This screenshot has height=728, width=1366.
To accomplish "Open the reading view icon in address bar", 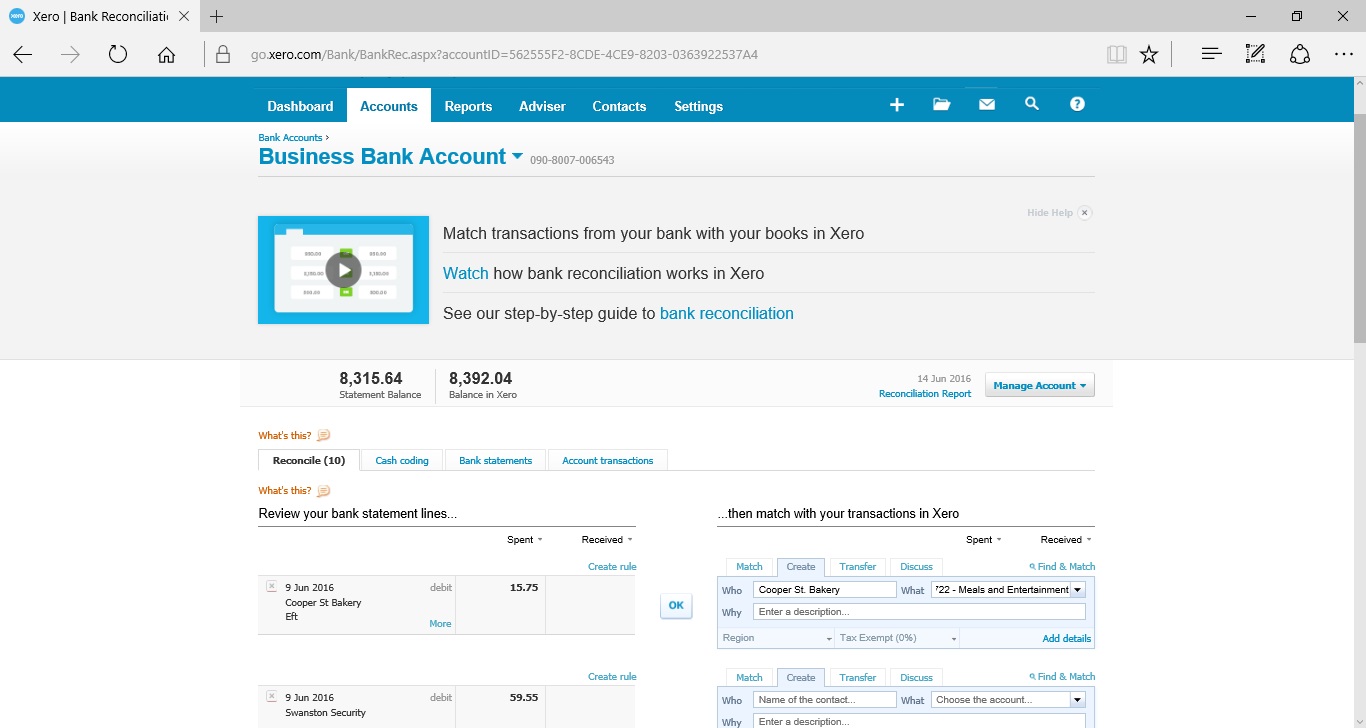I will (1117, 54).
